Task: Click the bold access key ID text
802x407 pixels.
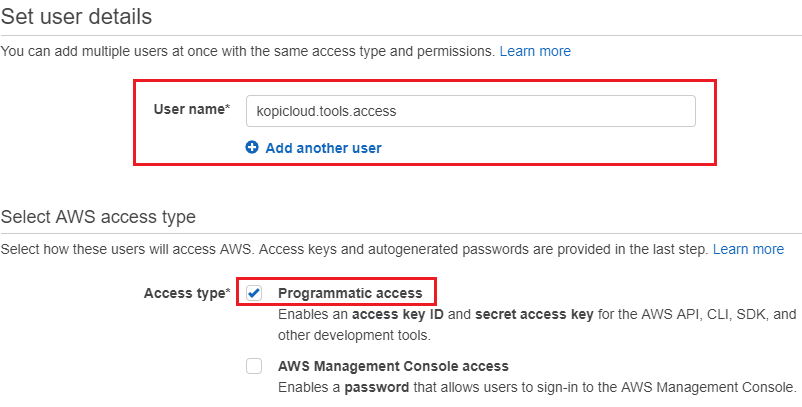Action: pos(398,314)
